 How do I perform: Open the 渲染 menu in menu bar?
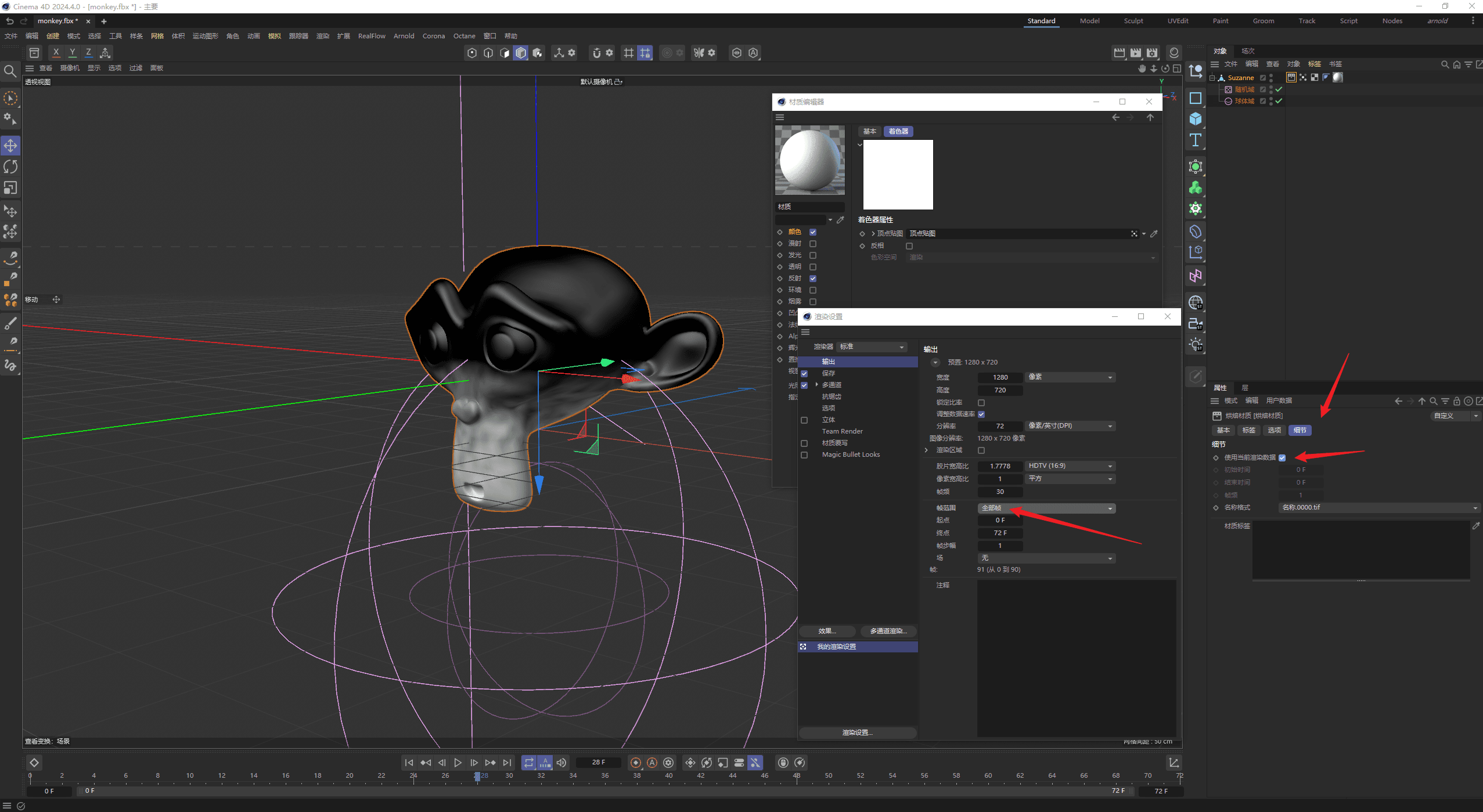322,36
